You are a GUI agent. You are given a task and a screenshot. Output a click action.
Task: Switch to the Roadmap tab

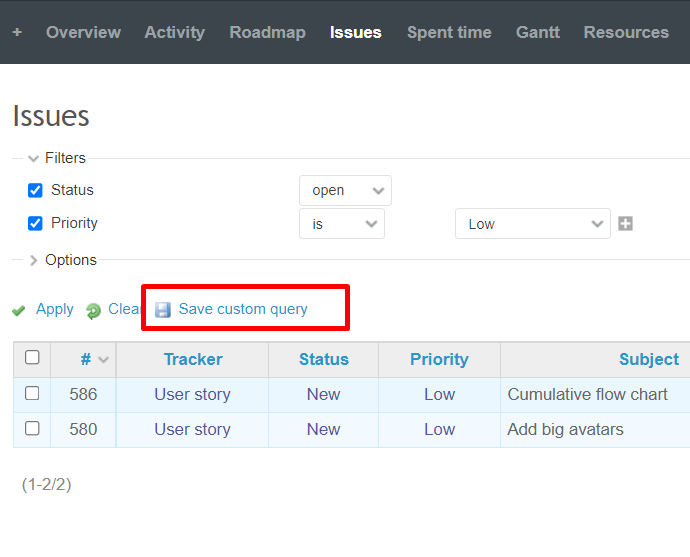click(x=267, y=32)
